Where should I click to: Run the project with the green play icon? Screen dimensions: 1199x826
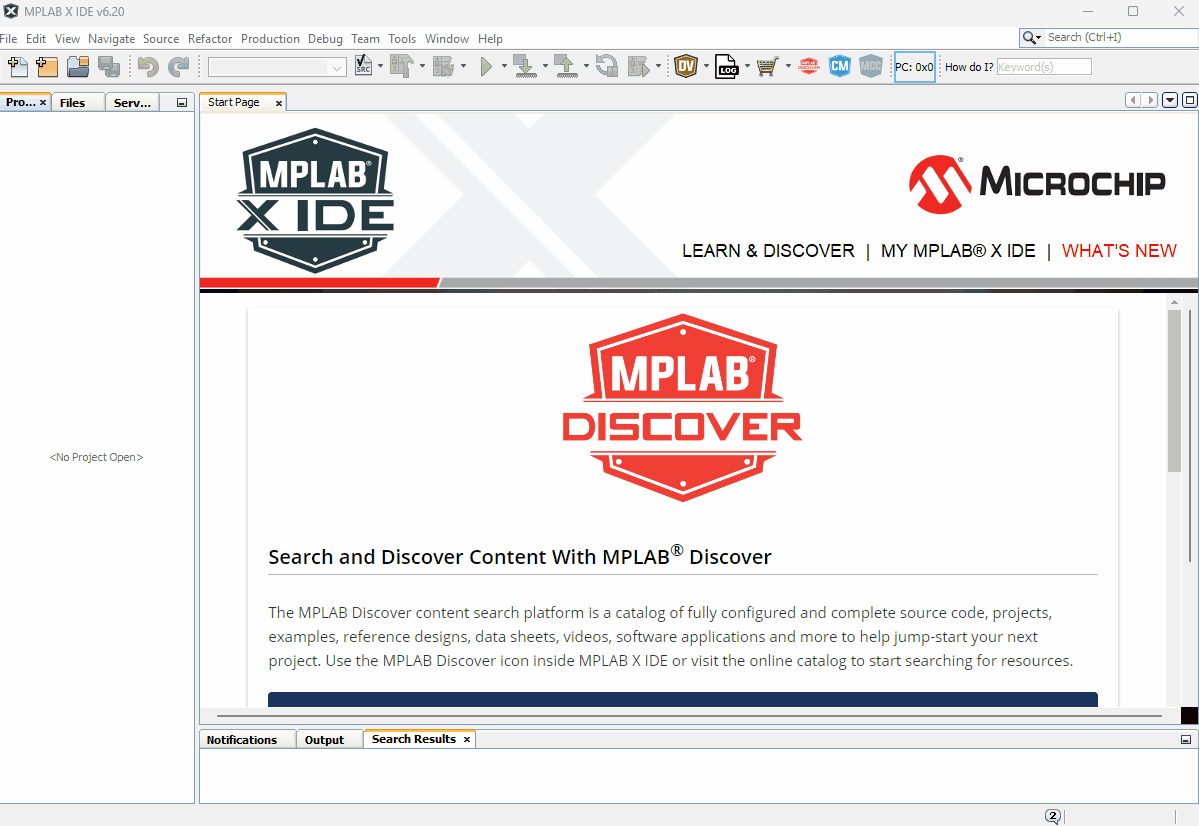tap(486, 67)
